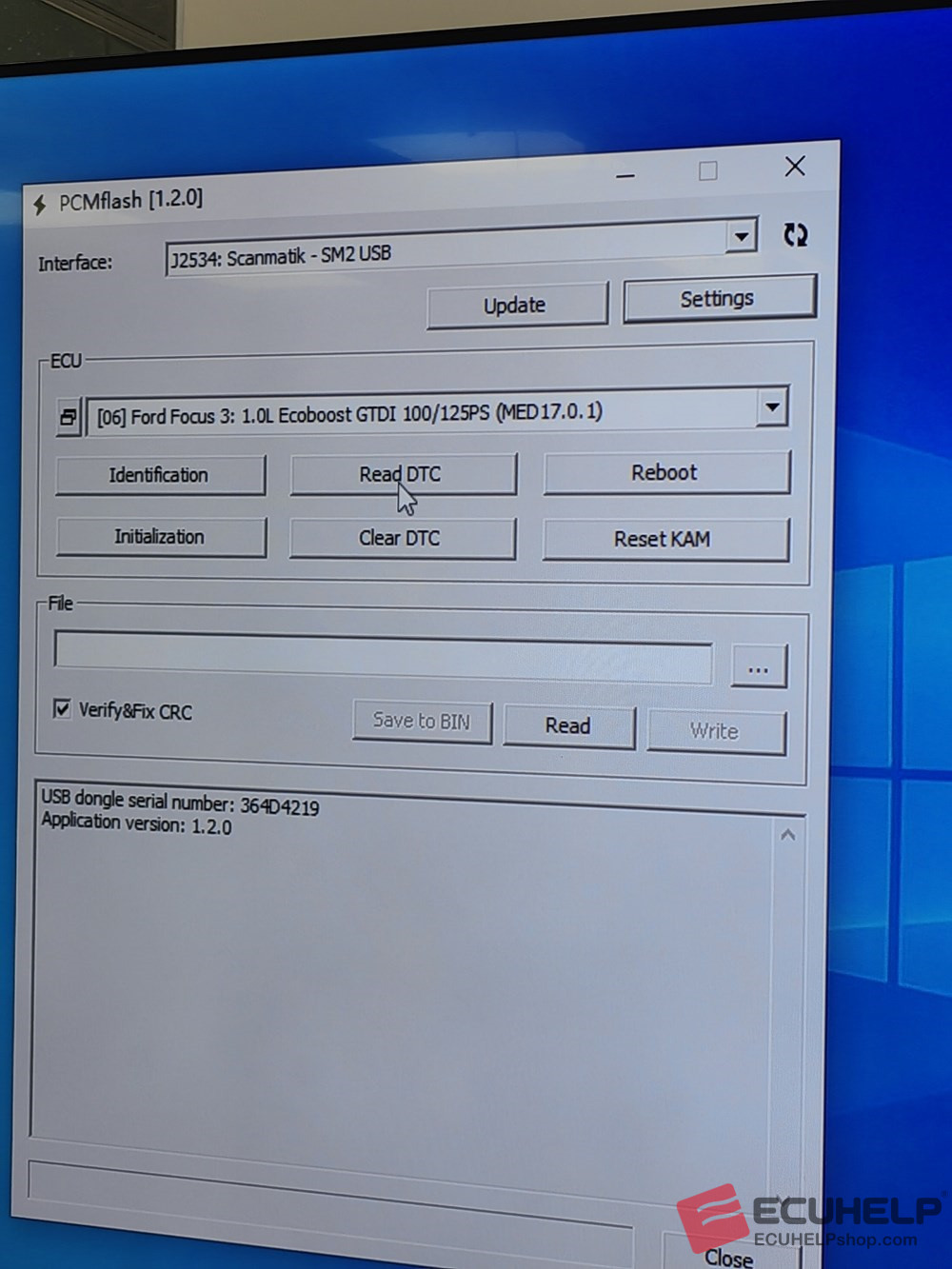The width and height of the screenshot is (952, 1269).
Task: Click the Identification button
Action: coord(159,475)
